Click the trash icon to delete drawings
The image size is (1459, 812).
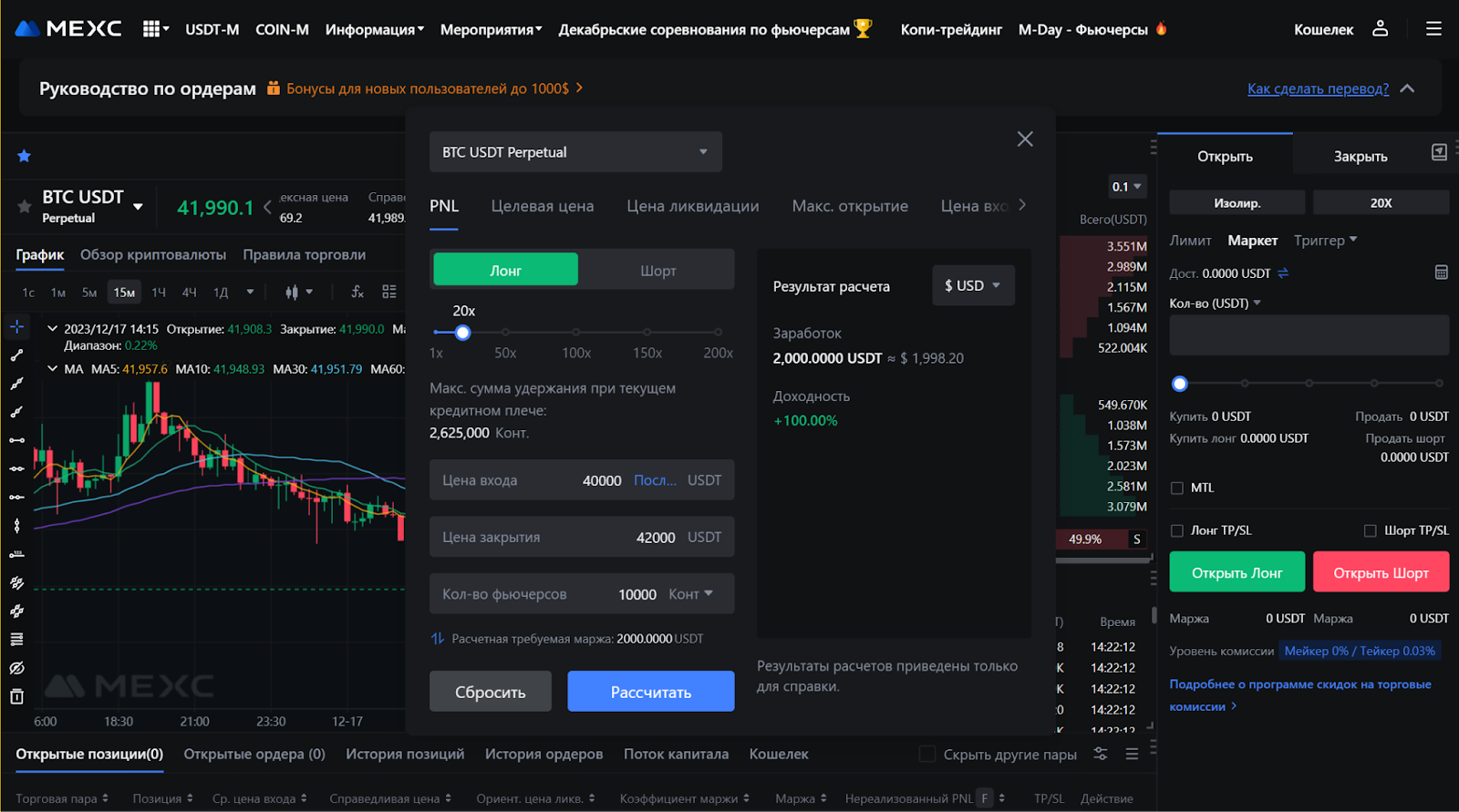click(16, 697)
